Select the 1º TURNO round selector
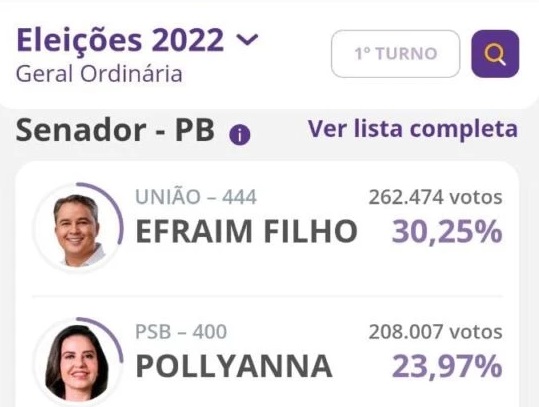The width and height of the screenshot is (539, 407). tap(396, 54)
